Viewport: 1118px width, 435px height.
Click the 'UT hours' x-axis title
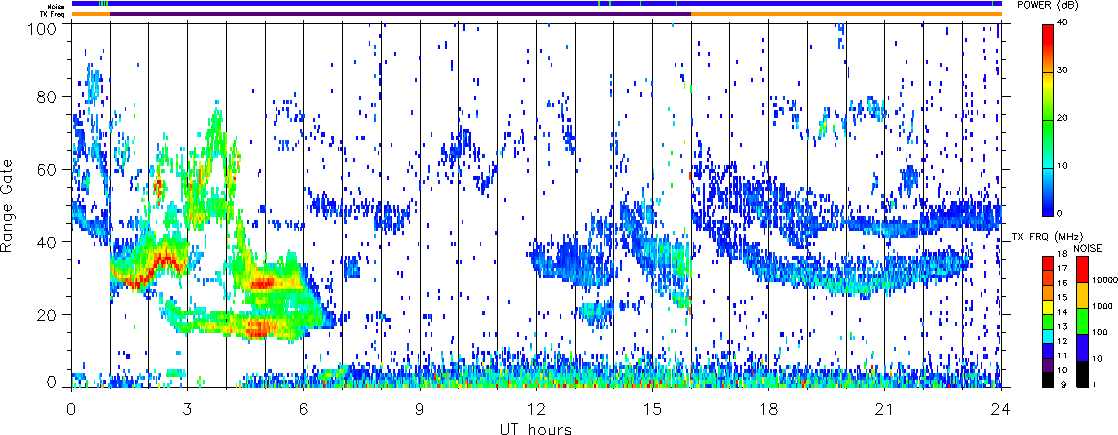(x=535, y=428)
